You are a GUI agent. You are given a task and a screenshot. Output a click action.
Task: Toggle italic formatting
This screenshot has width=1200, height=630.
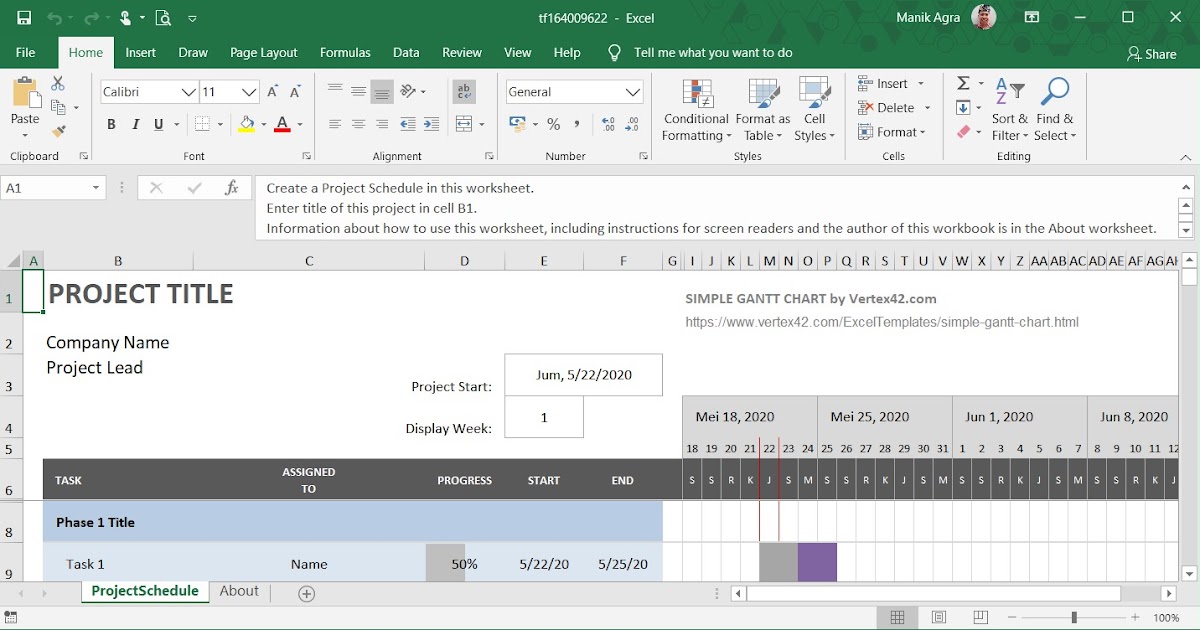135,125
